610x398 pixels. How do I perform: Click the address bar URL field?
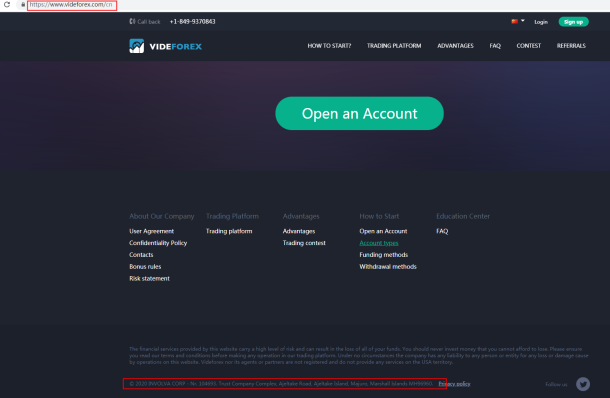point(72,5)
